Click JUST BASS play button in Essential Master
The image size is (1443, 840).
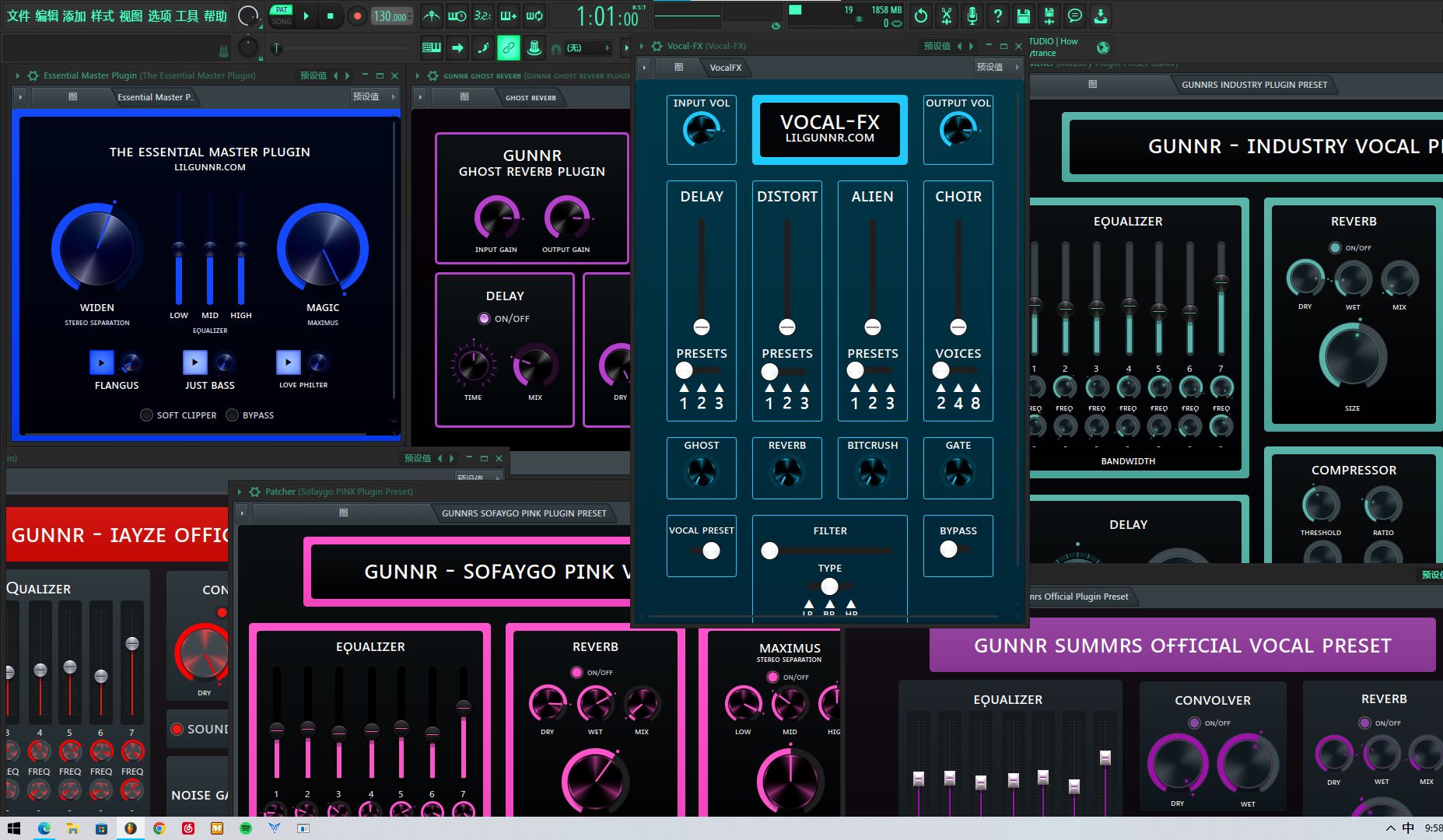(x=195, y=362)
